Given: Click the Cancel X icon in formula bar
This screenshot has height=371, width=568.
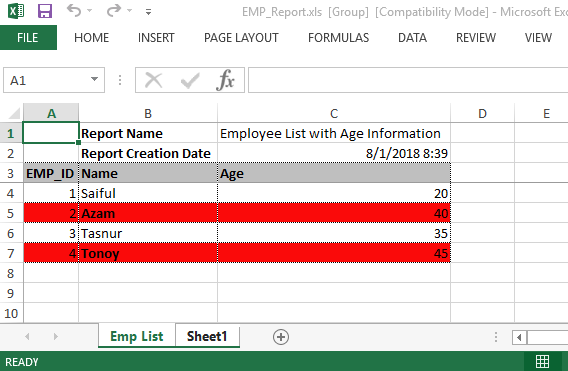Looking at the screenshot, I should tap(154, 80).
